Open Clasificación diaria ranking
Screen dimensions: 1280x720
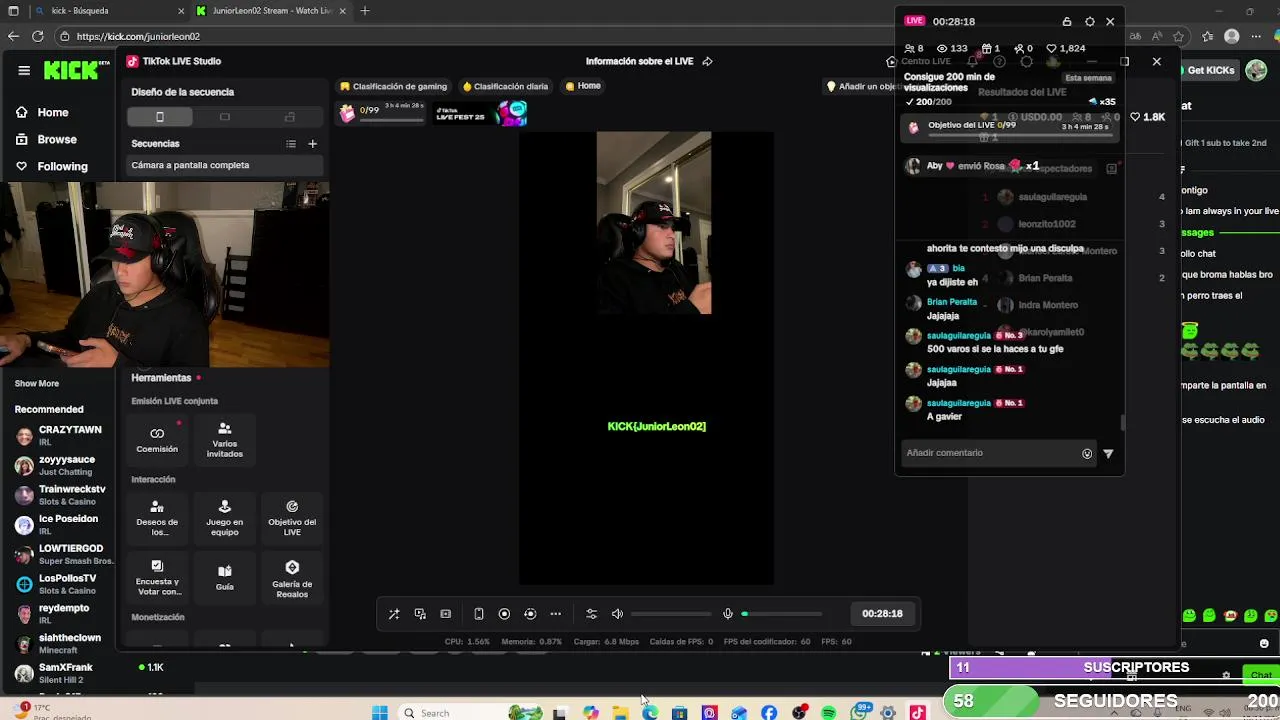pyautogui.click(x=505, y=86)
